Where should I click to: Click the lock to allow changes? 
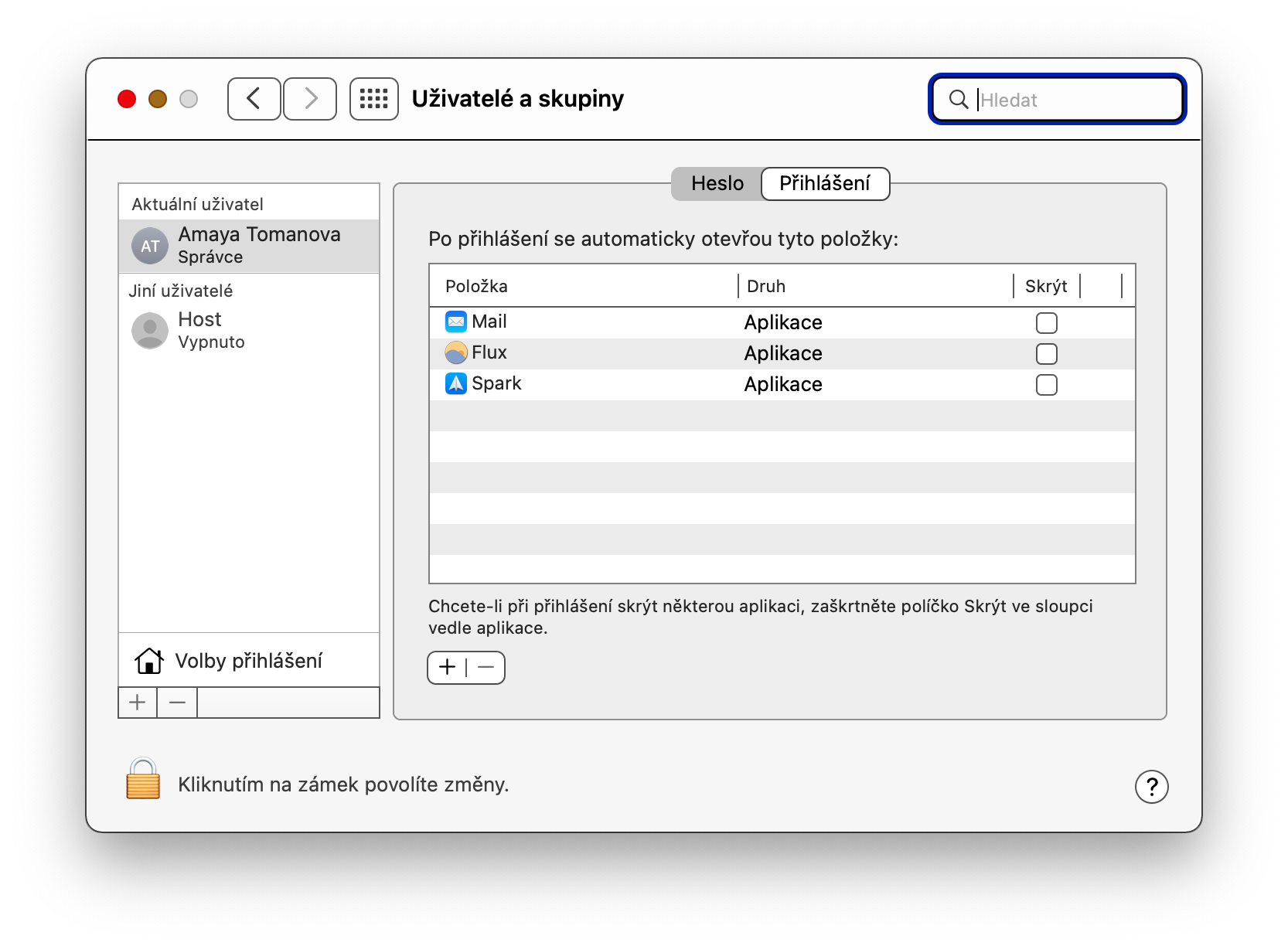pos(143,778)
